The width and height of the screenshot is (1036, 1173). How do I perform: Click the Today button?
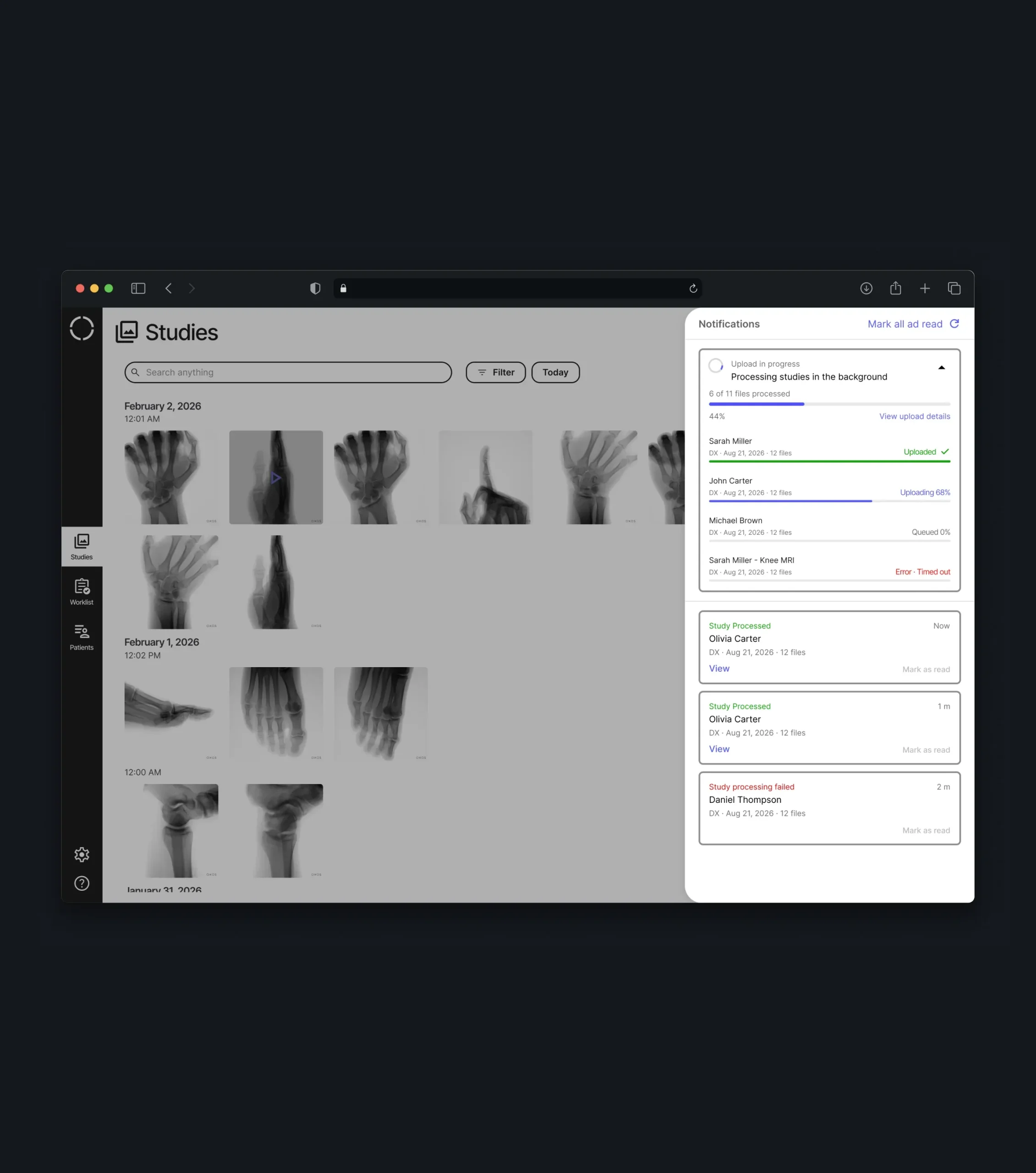pos(556,373)
